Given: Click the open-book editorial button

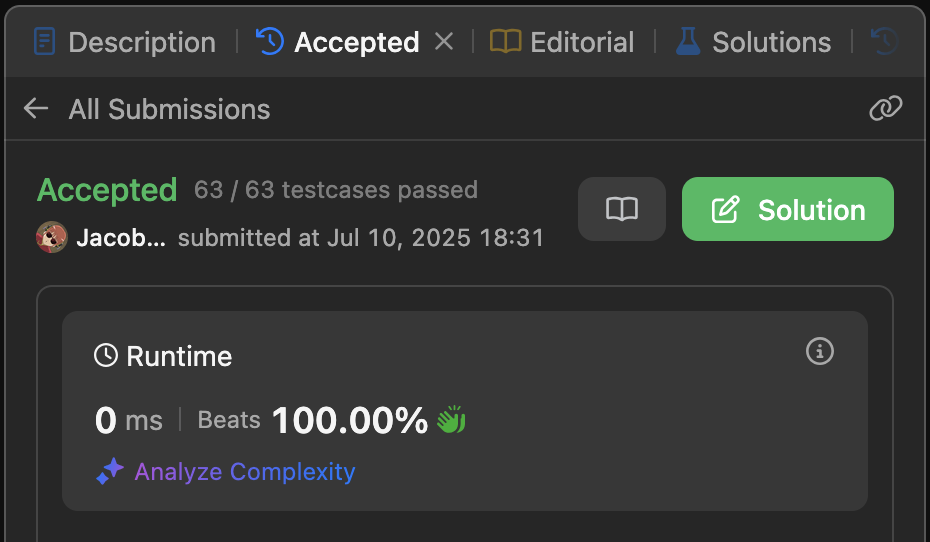Looking at the screenshot, I should click(x=622, y=209).
